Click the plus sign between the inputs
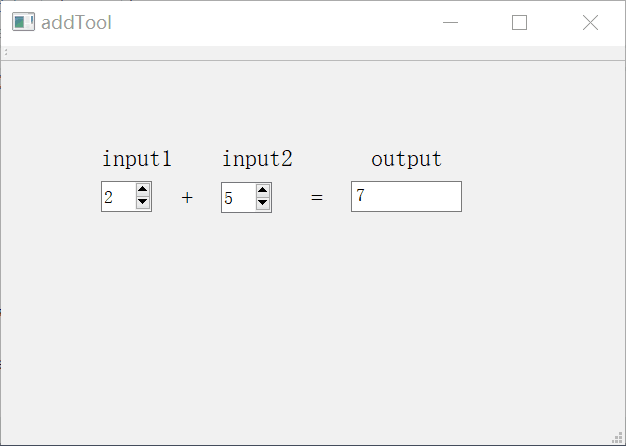The width and height of the screenshot is (626, 446). point(187,198)
